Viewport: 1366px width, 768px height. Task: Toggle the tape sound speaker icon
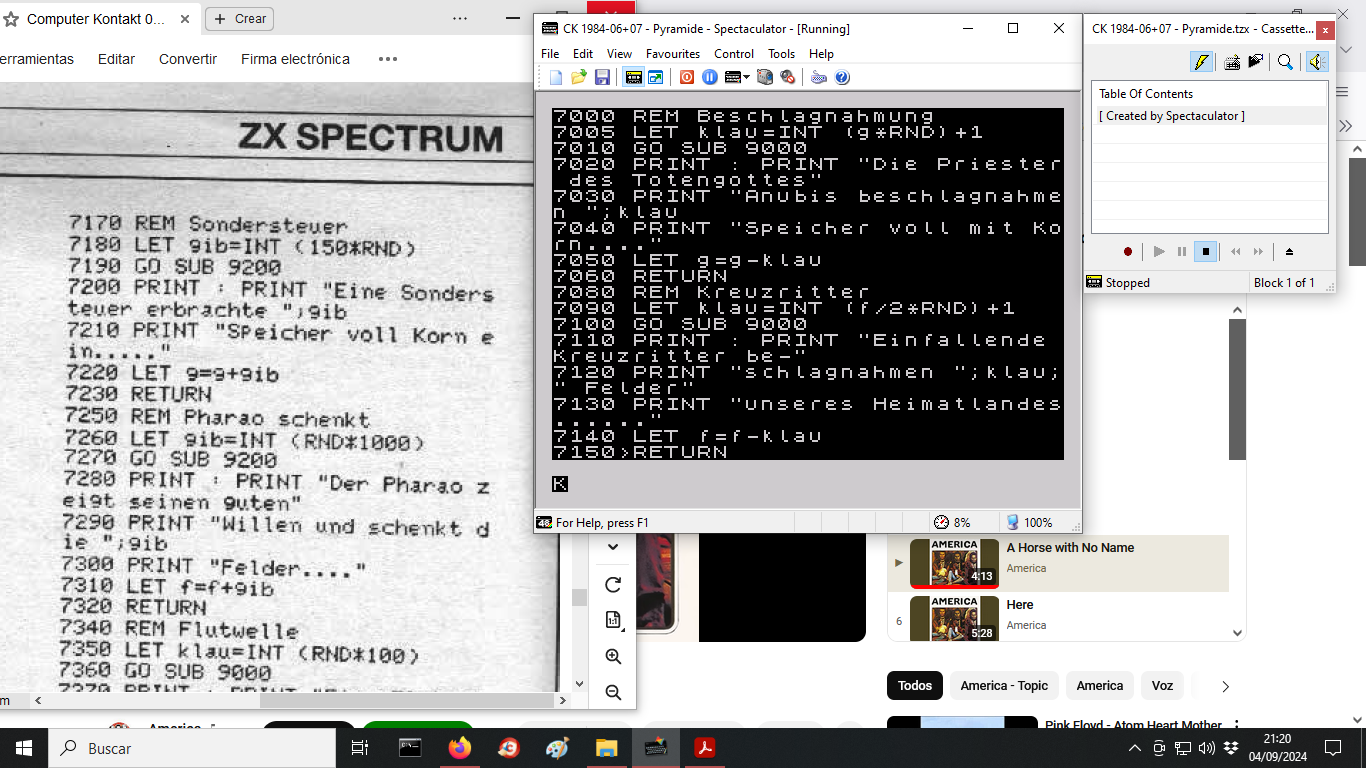point(1317,61)
